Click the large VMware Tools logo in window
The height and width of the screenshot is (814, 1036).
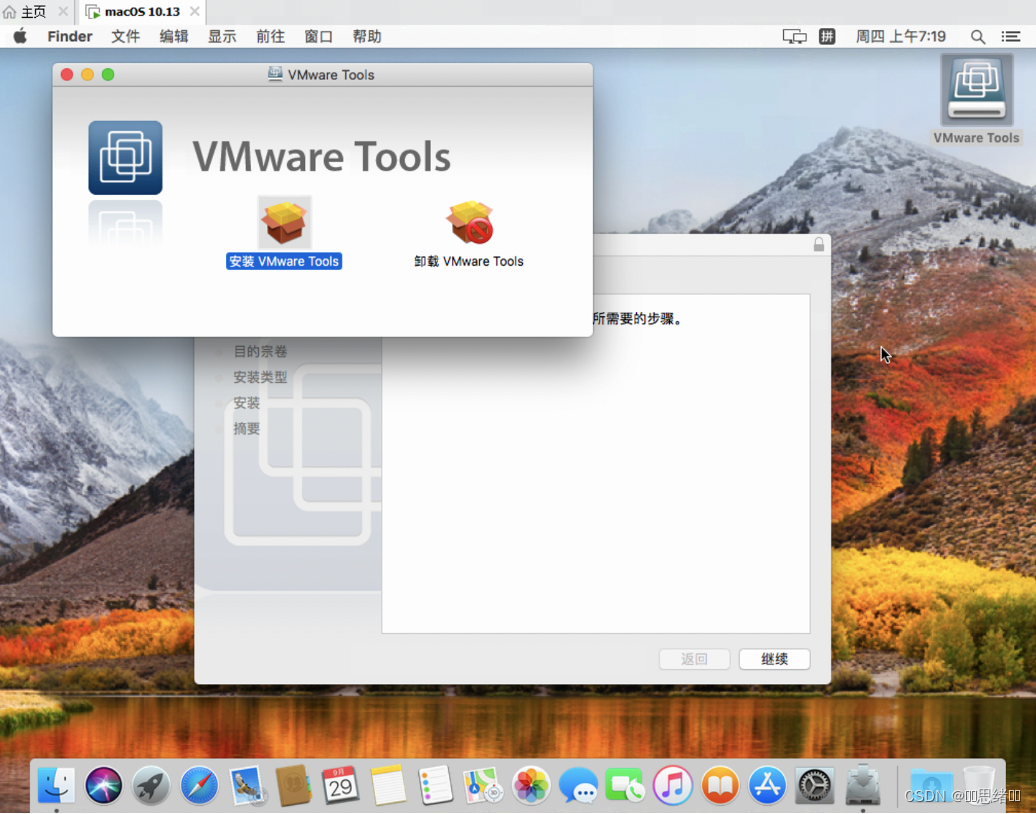[126, 157]
